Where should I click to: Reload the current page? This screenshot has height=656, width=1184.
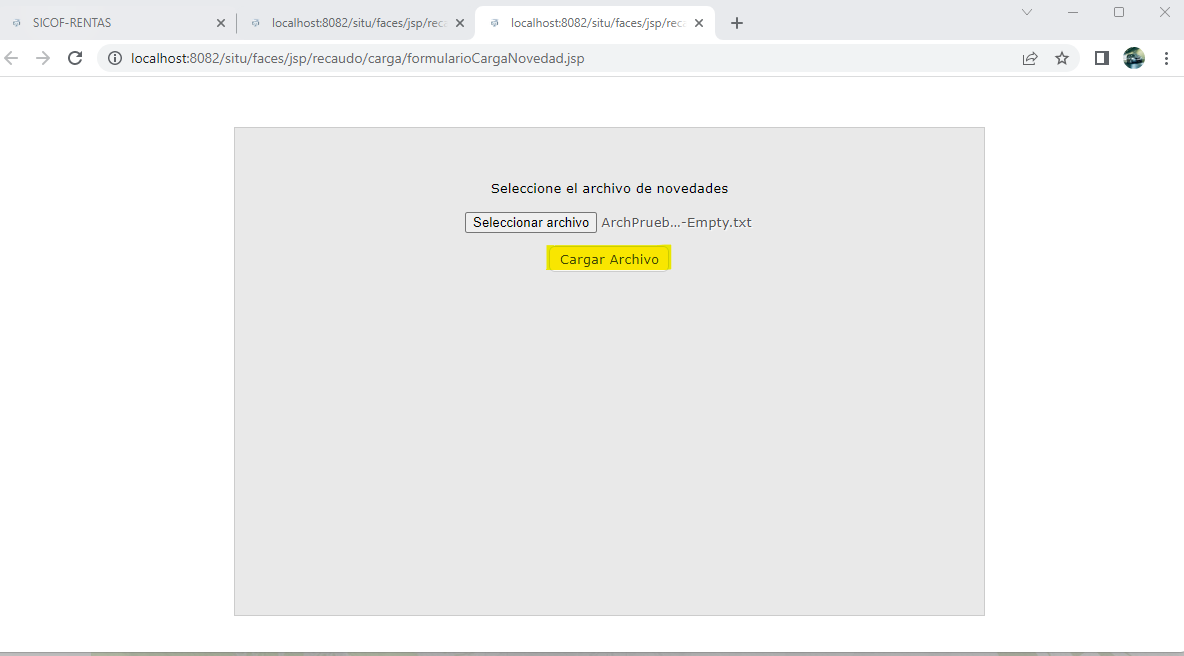pos(75,58)
